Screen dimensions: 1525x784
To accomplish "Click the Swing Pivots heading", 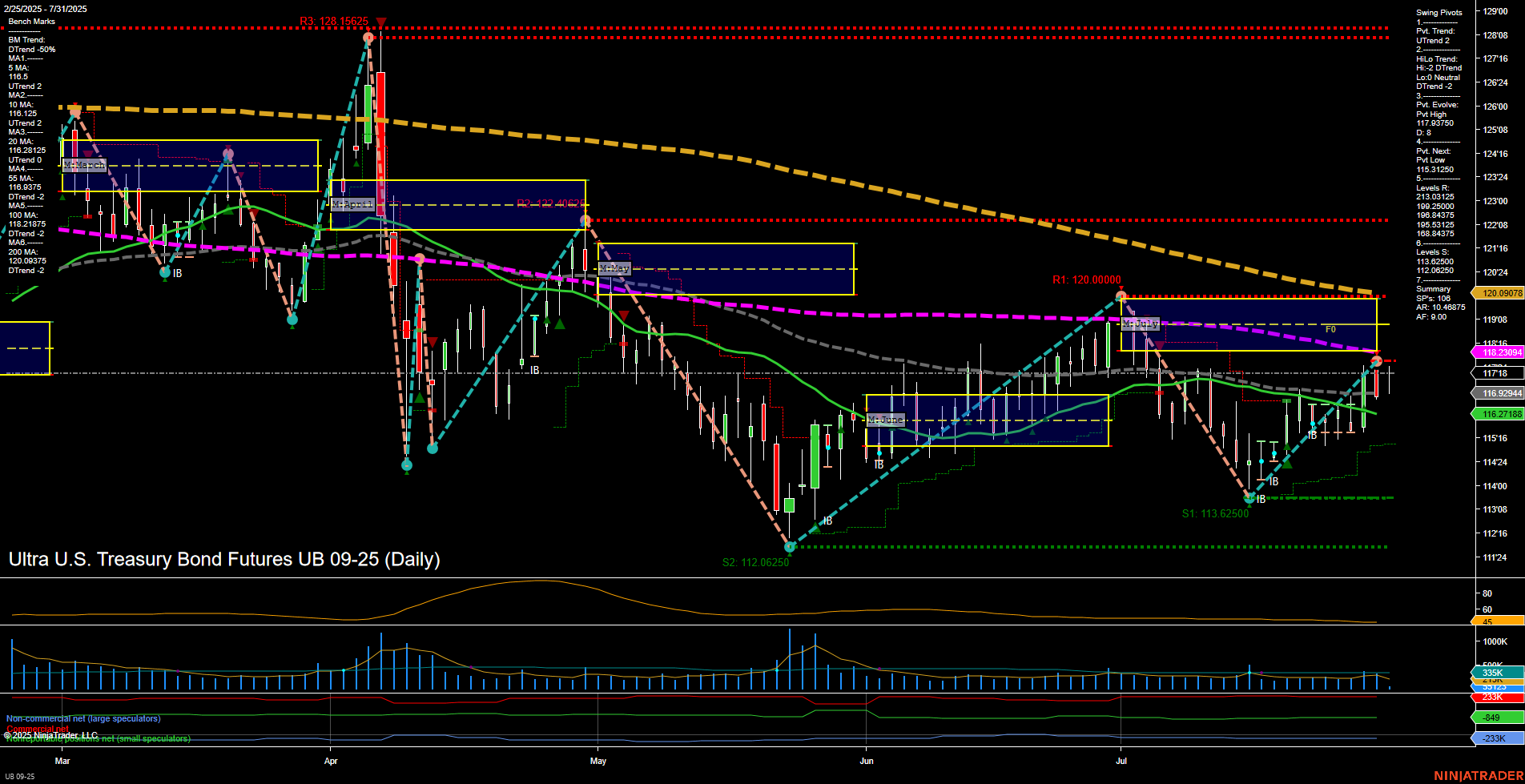I will point(1439,13).
